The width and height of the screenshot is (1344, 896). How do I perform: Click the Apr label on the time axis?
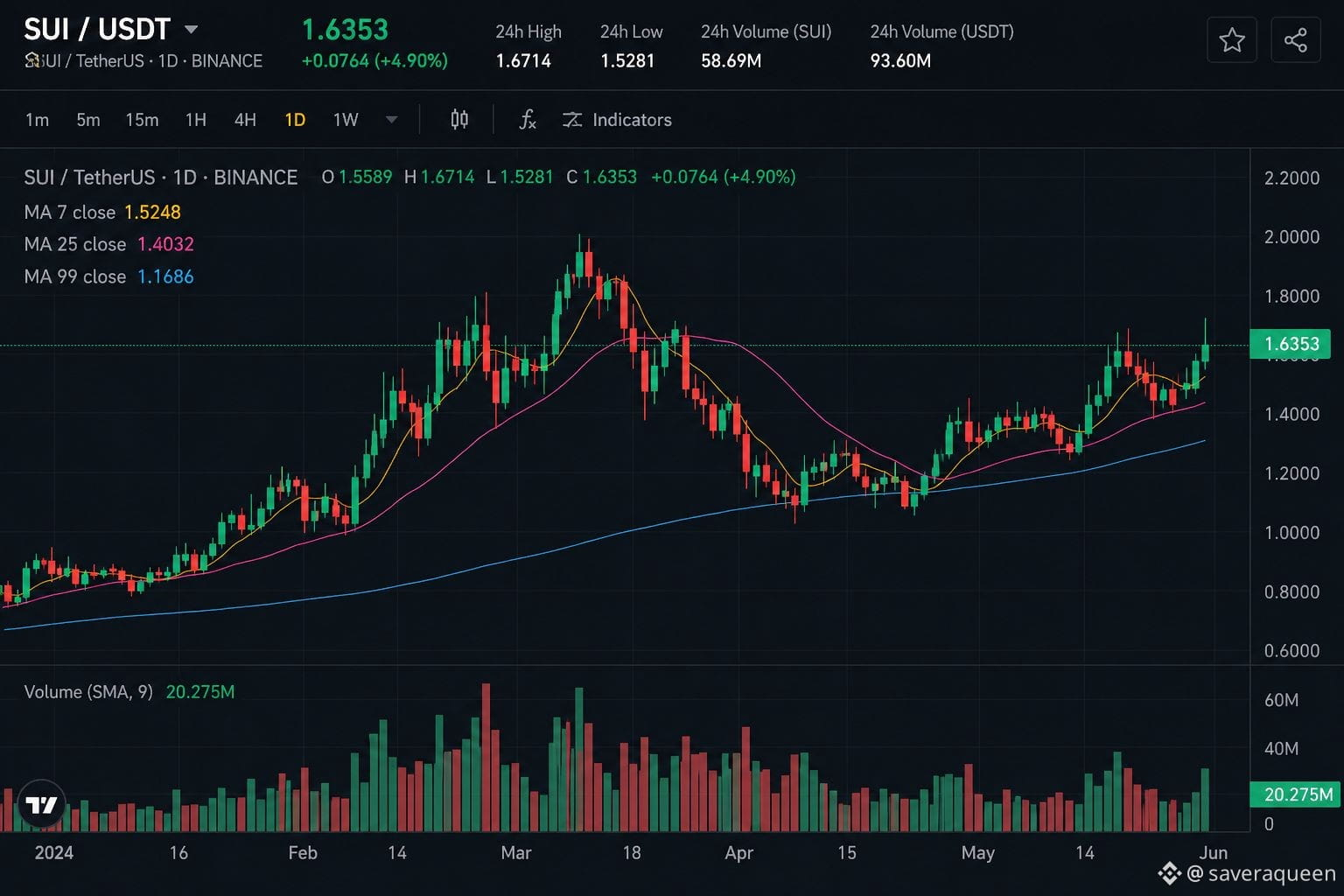tap(739, 853)
